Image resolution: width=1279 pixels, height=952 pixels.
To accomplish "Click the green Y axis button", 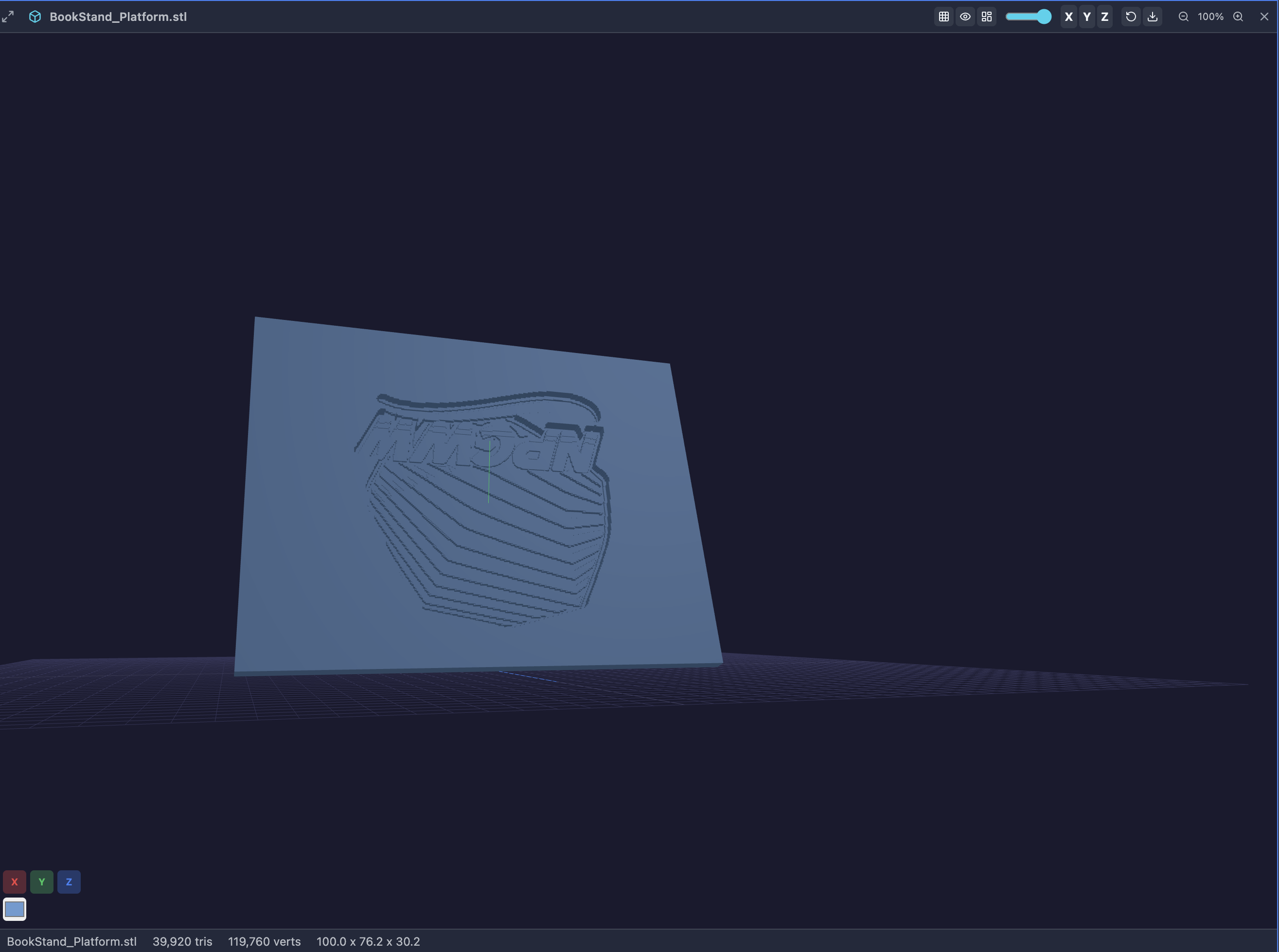I will 41,881.
